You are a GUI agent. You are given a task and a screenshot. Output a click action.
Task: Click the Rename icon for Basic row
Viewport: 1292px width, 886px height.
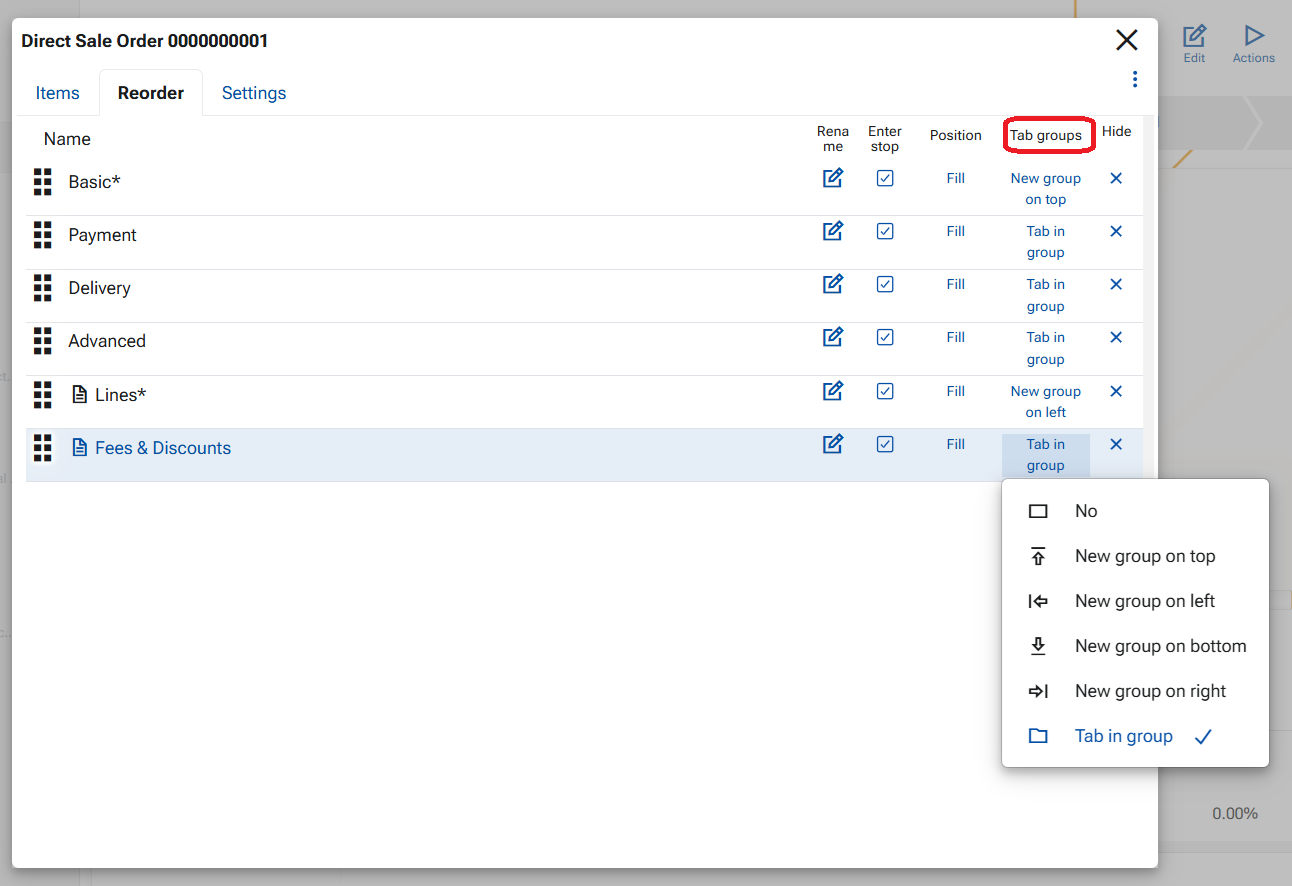(832, 178)
